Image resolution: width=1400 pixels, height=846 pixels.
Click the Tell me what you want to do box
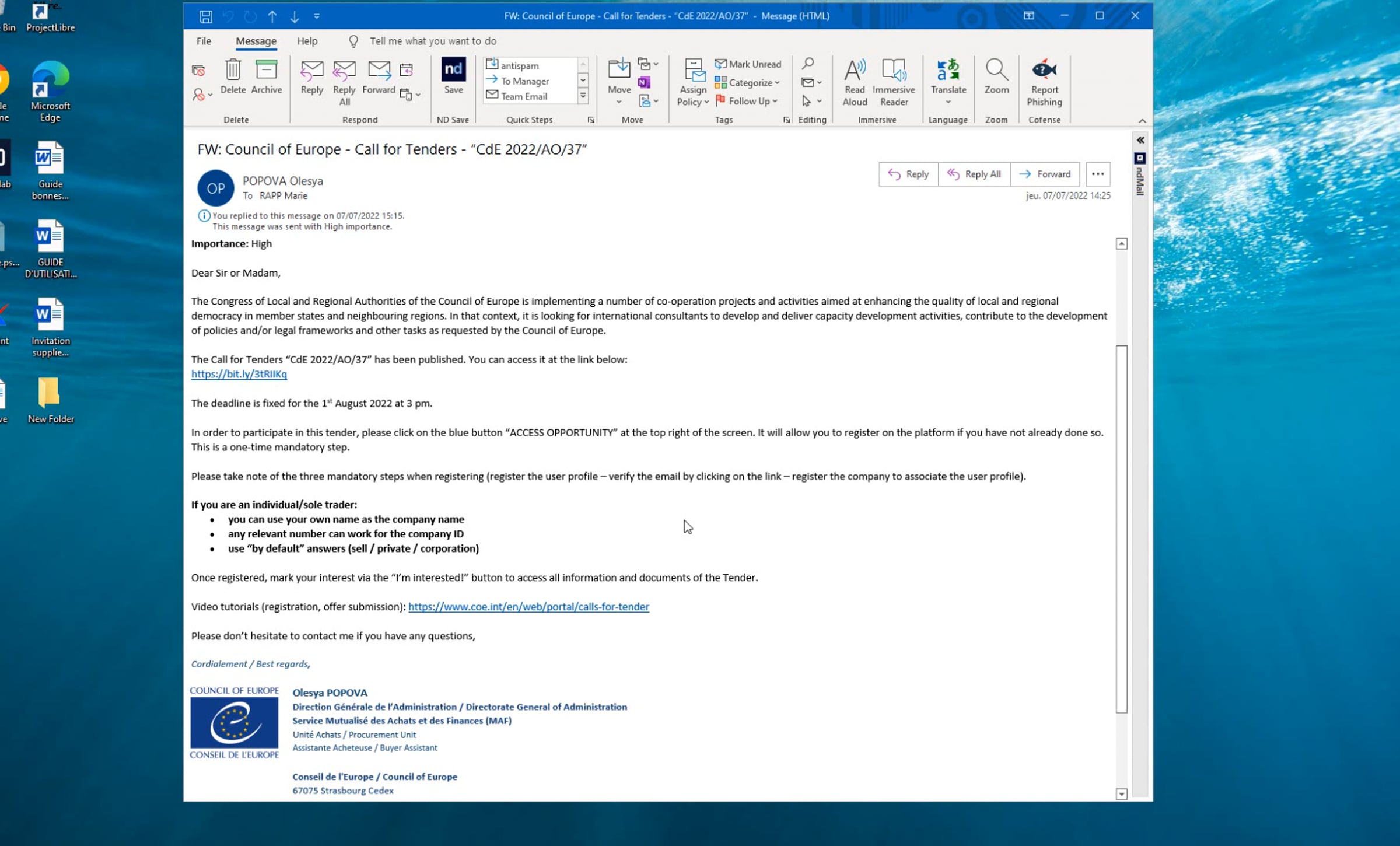tap(433, 41)
